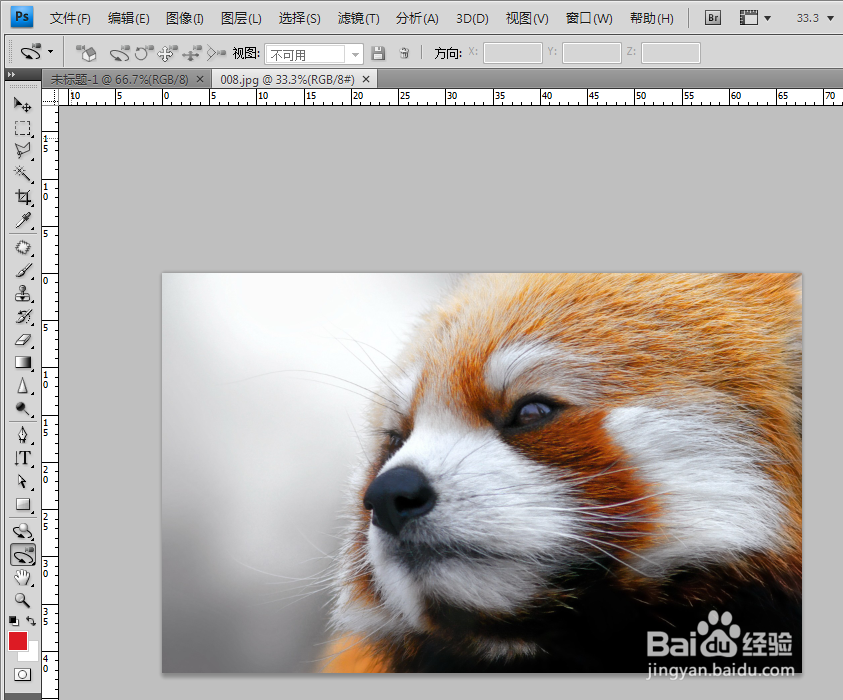Swap foreground and background colors

pos(31,621)
